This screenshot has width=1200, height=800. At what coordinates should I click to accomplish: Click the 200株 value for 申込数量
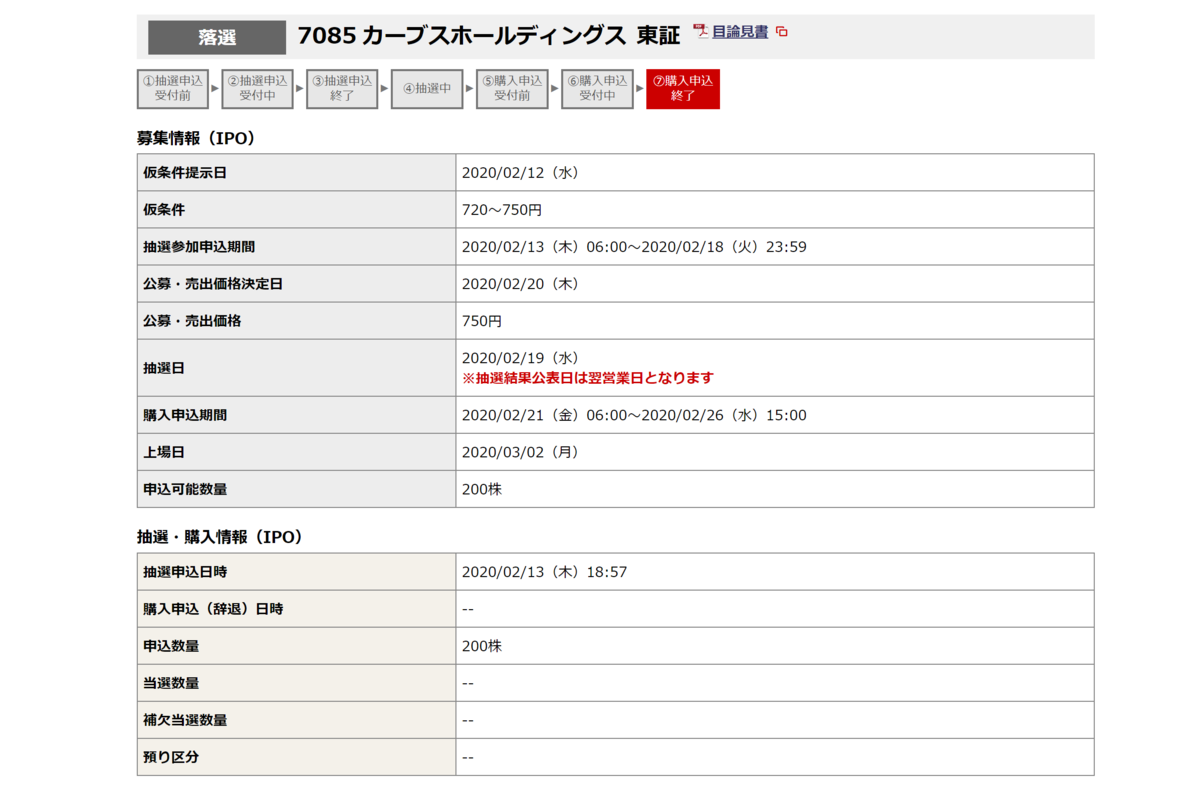tap(482, 646)
